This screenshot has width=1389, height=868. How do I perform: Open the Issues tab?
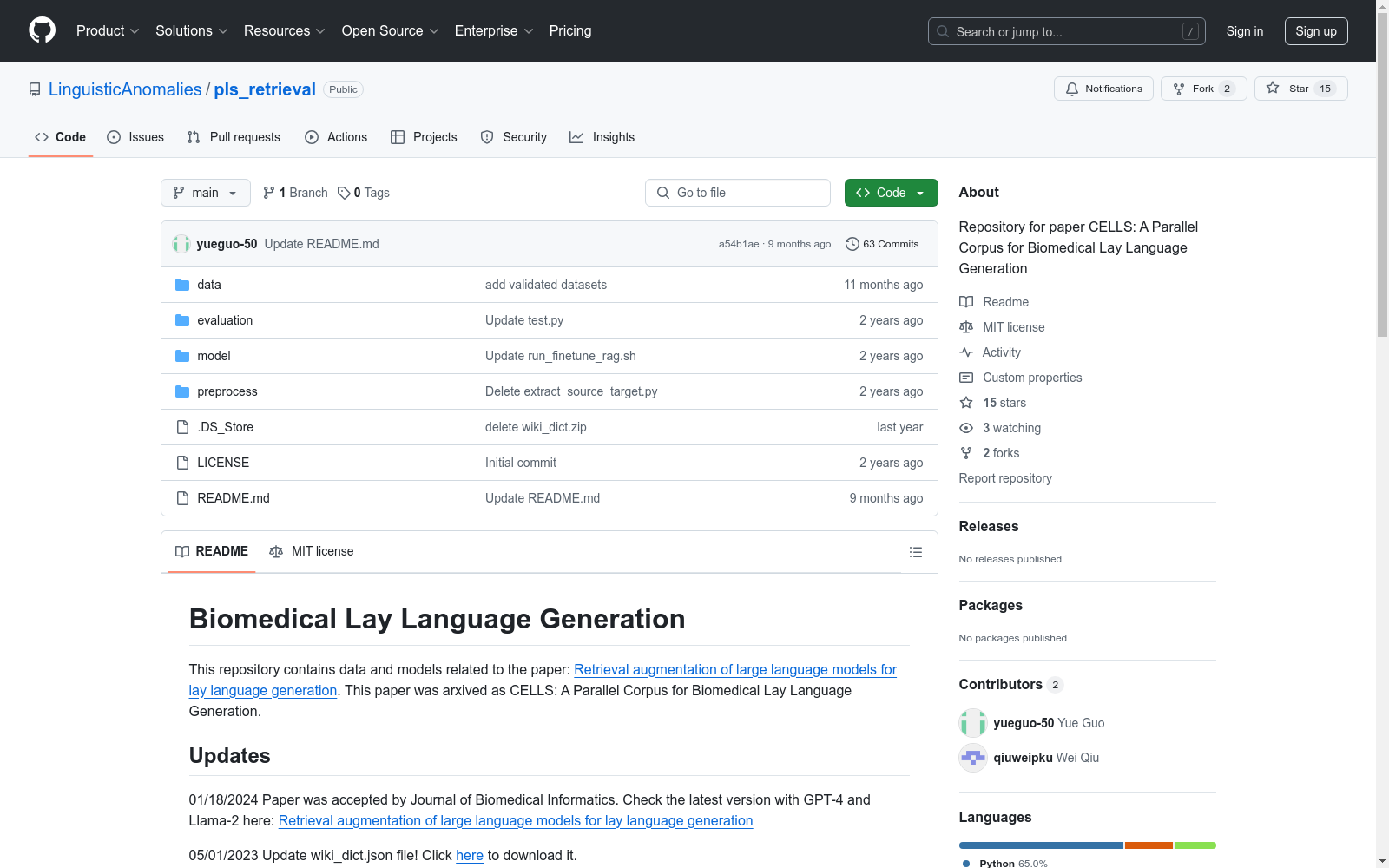[x=135, y=137]
